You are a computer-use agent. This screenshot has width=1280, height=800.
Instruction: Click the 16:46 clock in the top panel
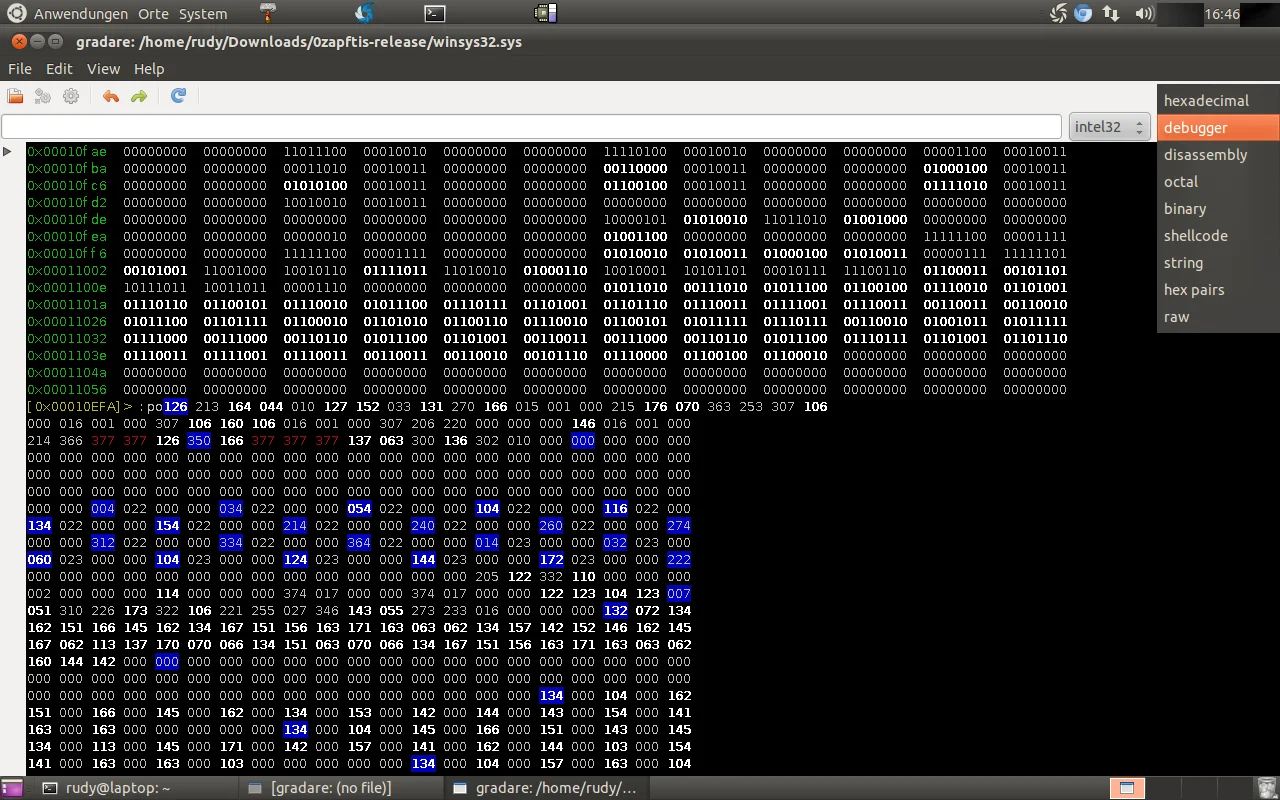1222,14
